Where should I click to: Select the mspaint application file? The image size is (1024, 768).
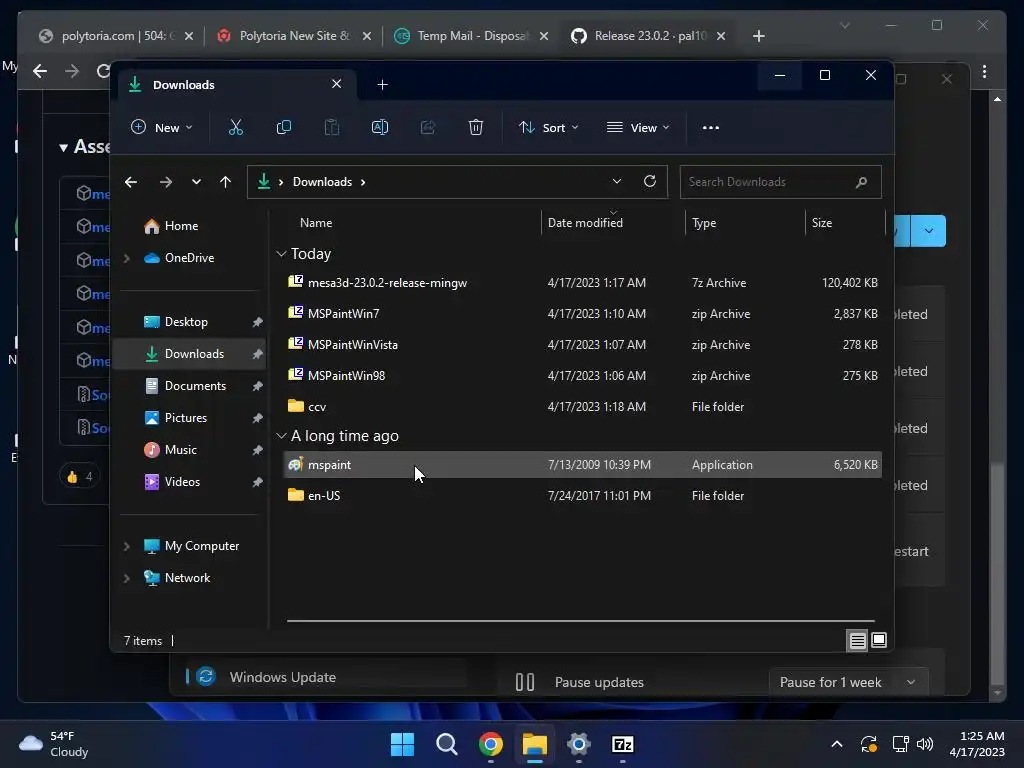coord(583,464)
